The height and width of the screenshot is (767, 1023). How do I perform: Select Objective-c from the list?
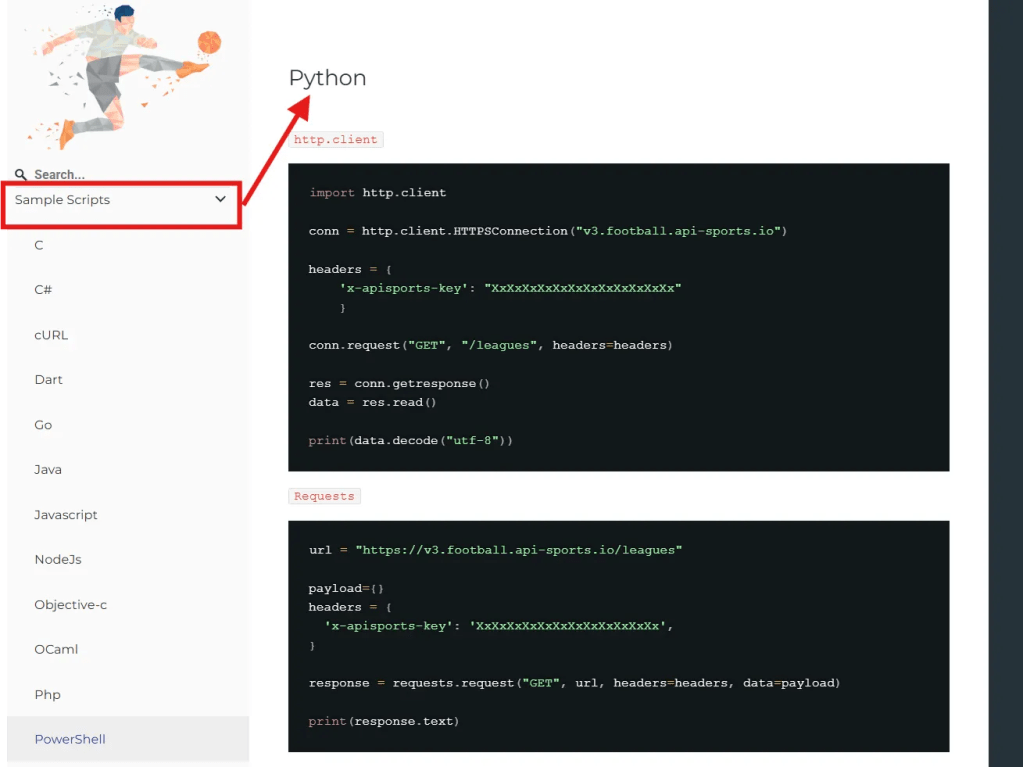tap(70, 605)
